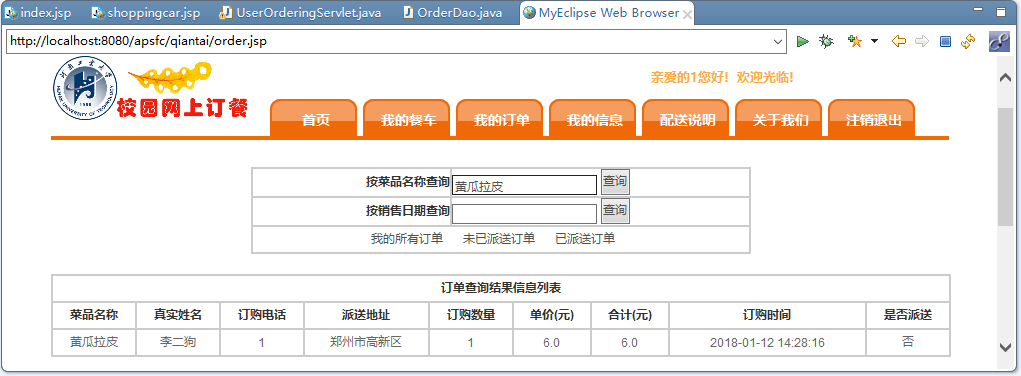Open the 我的信息 navigation tab

tap(594, 119)
